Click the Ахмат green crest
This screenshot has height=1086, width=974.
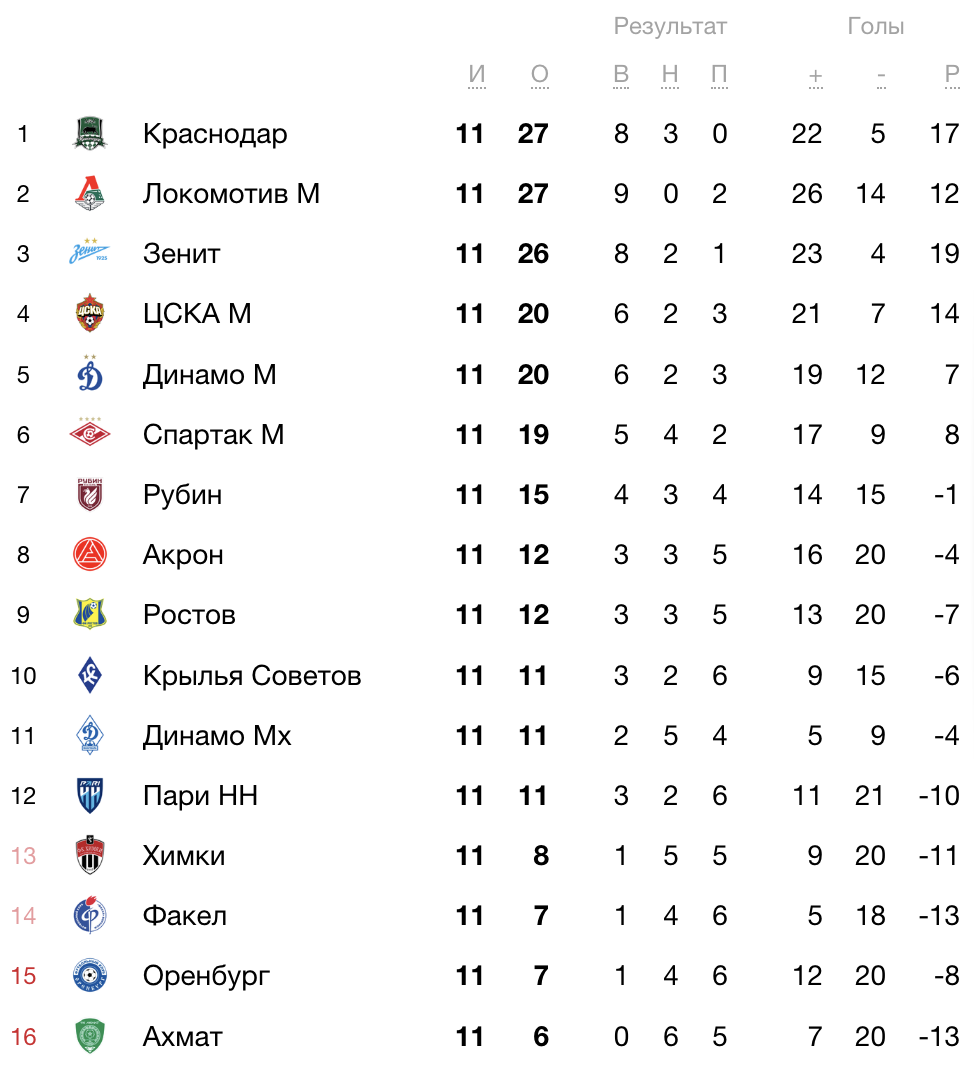(90, 1035)
